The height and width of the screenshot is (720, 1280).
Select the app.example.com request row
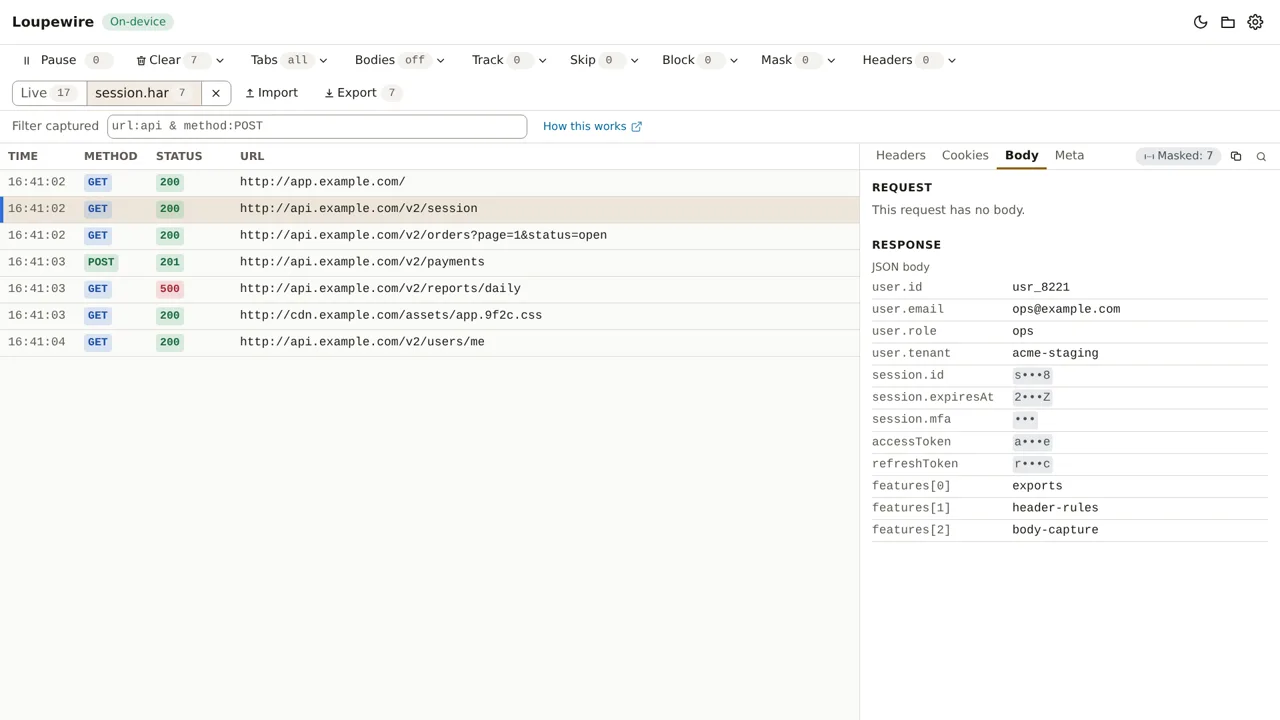pos(429,182)
